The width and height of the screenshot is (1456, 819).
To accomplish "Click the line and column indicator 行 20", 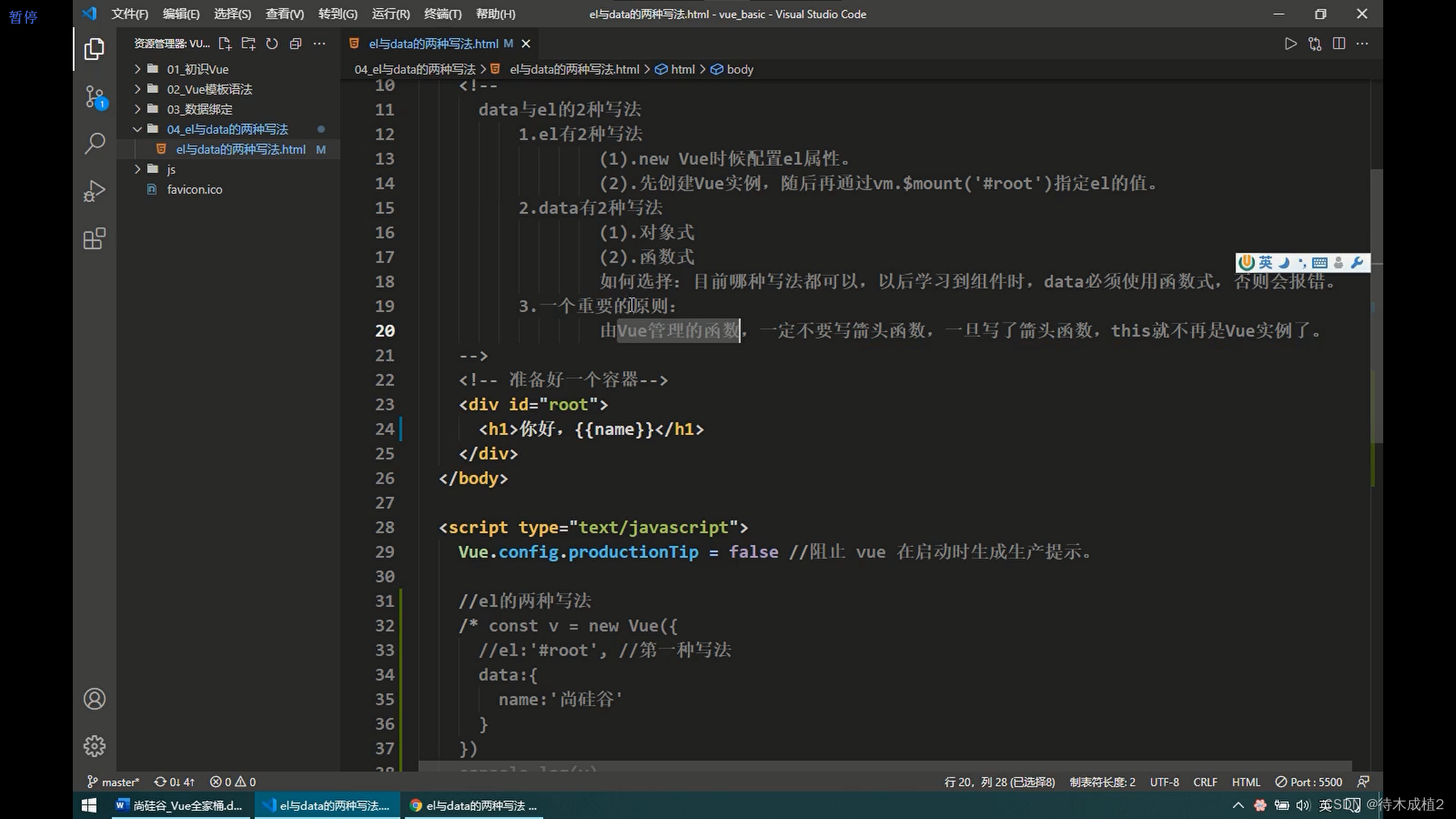I will pos(999,782).
